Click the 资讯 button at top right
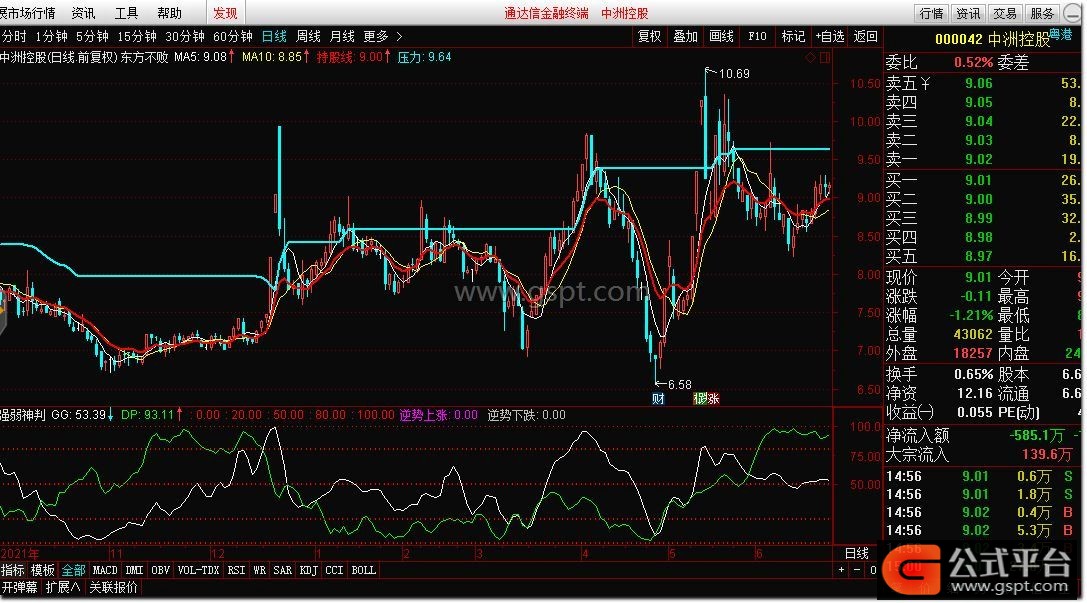This screenshot has width=1087, height=603. coord(968,13)
